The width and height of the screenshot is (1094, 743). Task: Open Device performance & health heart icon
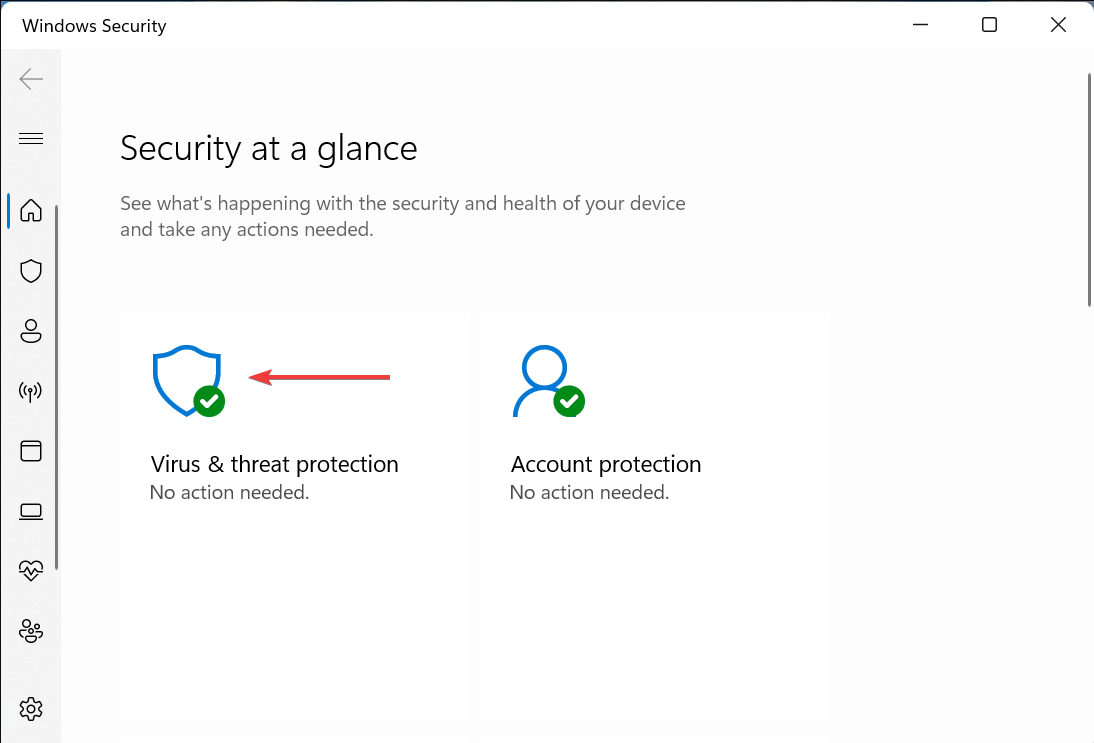pyautogui.click(x=31, y=571)
